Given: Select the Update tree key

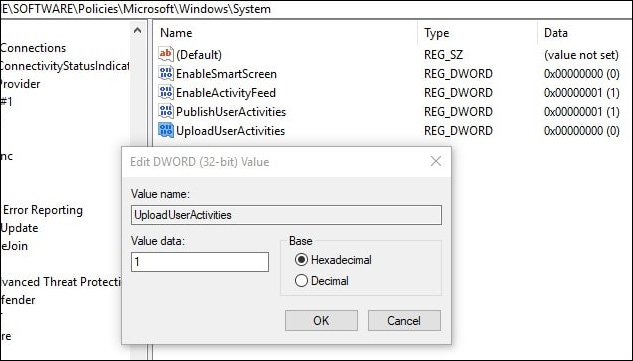Looking at the screenshot, I should coord(19,228).
